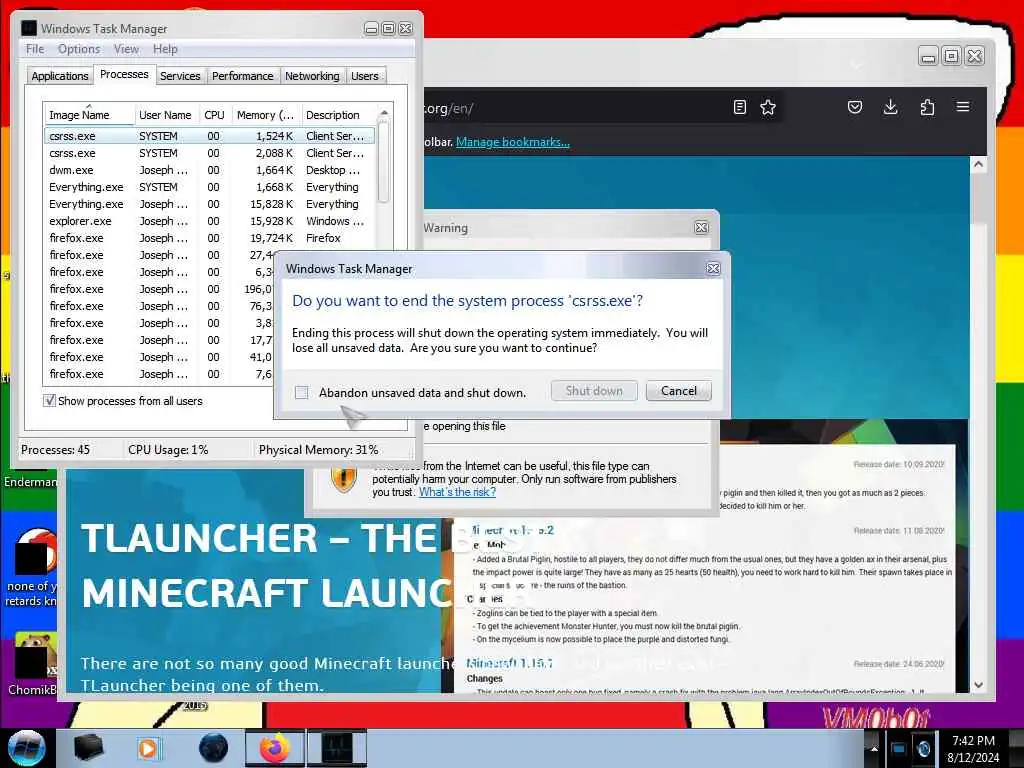Select the Processes tab

[x=124, y=74]
